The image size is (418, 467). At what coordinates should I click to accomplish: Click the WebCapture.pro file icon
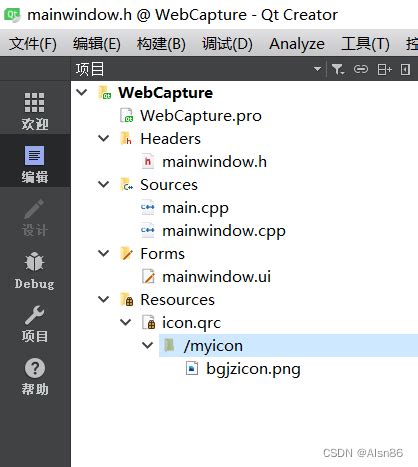point(127,116)
